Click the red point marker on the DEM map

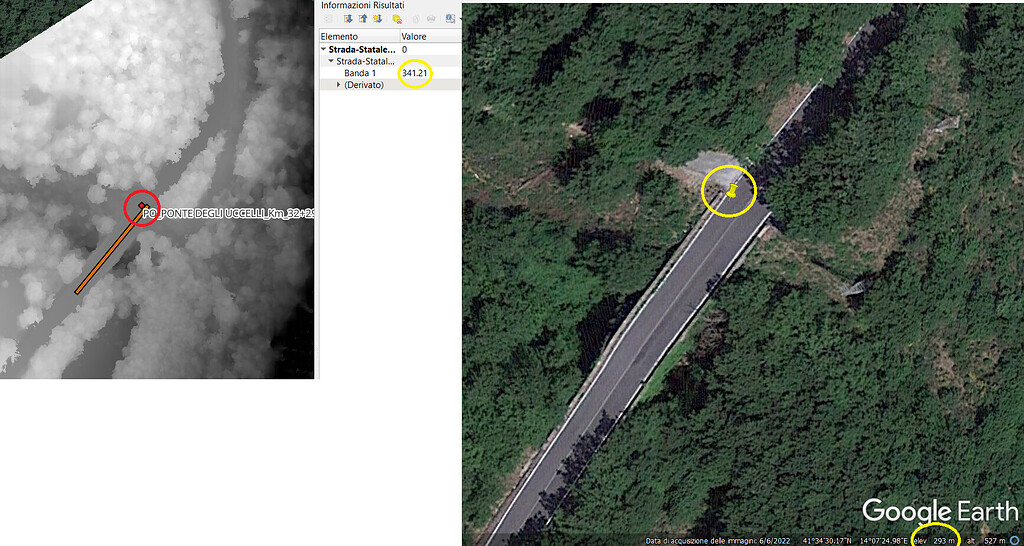point(142,208)
